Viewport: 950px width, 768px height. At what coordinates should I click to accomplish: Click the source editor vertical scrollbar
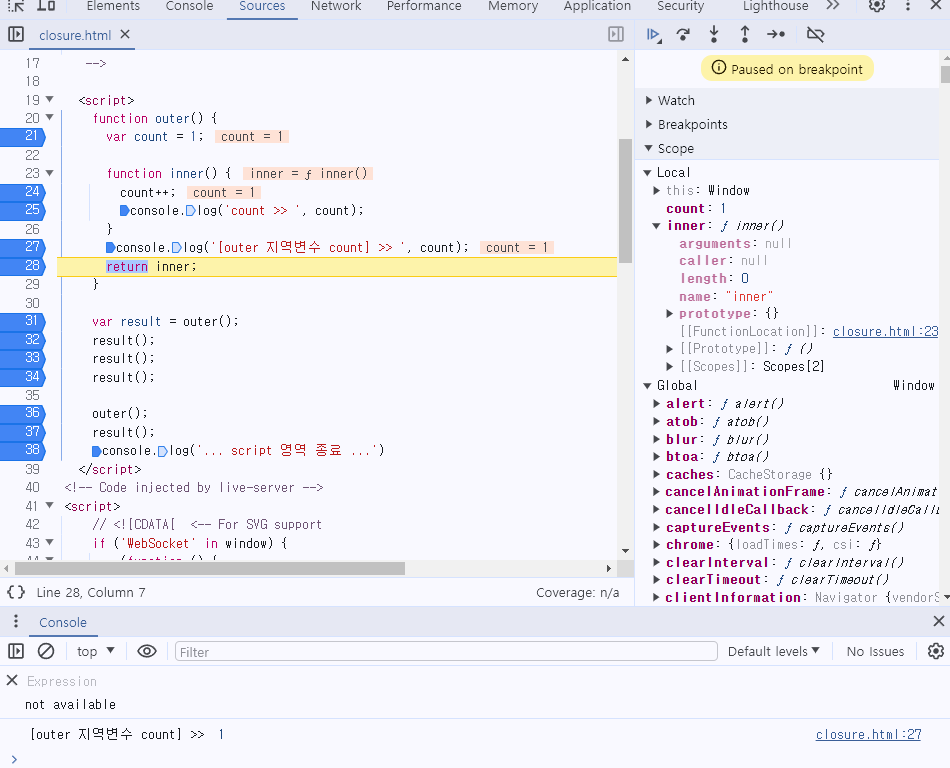pos(625,200)
